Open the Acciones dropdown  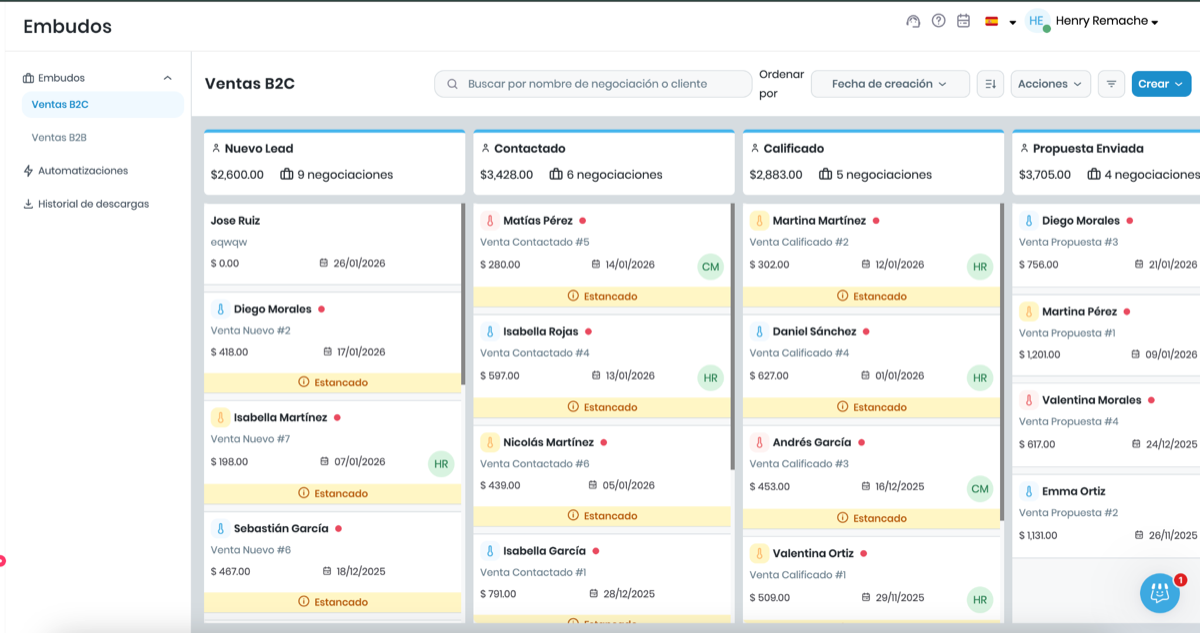(1050, 84)
